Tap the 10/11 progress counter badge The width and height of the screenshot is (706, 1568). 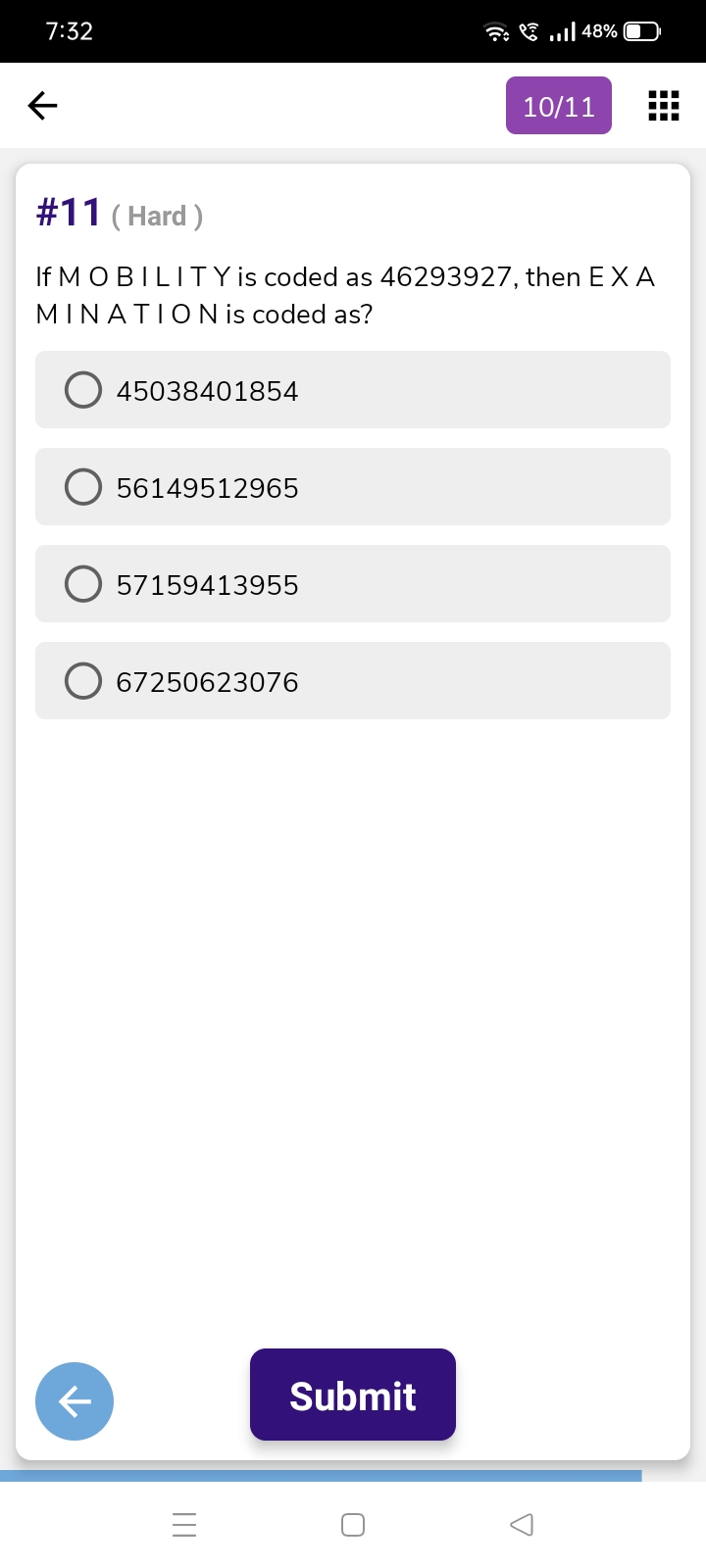pos(558,106)
